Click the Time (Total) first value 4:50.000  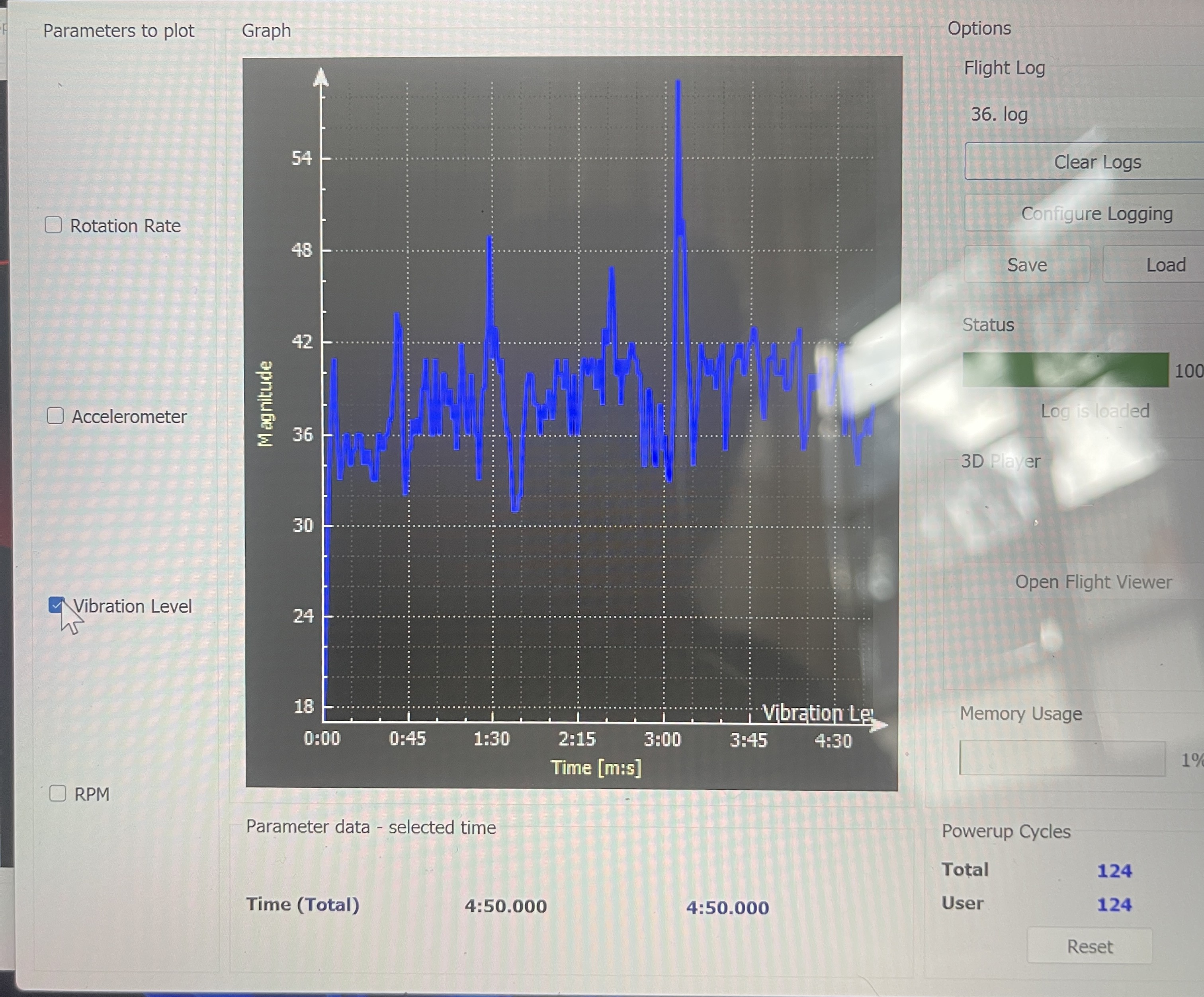(505, 906)
